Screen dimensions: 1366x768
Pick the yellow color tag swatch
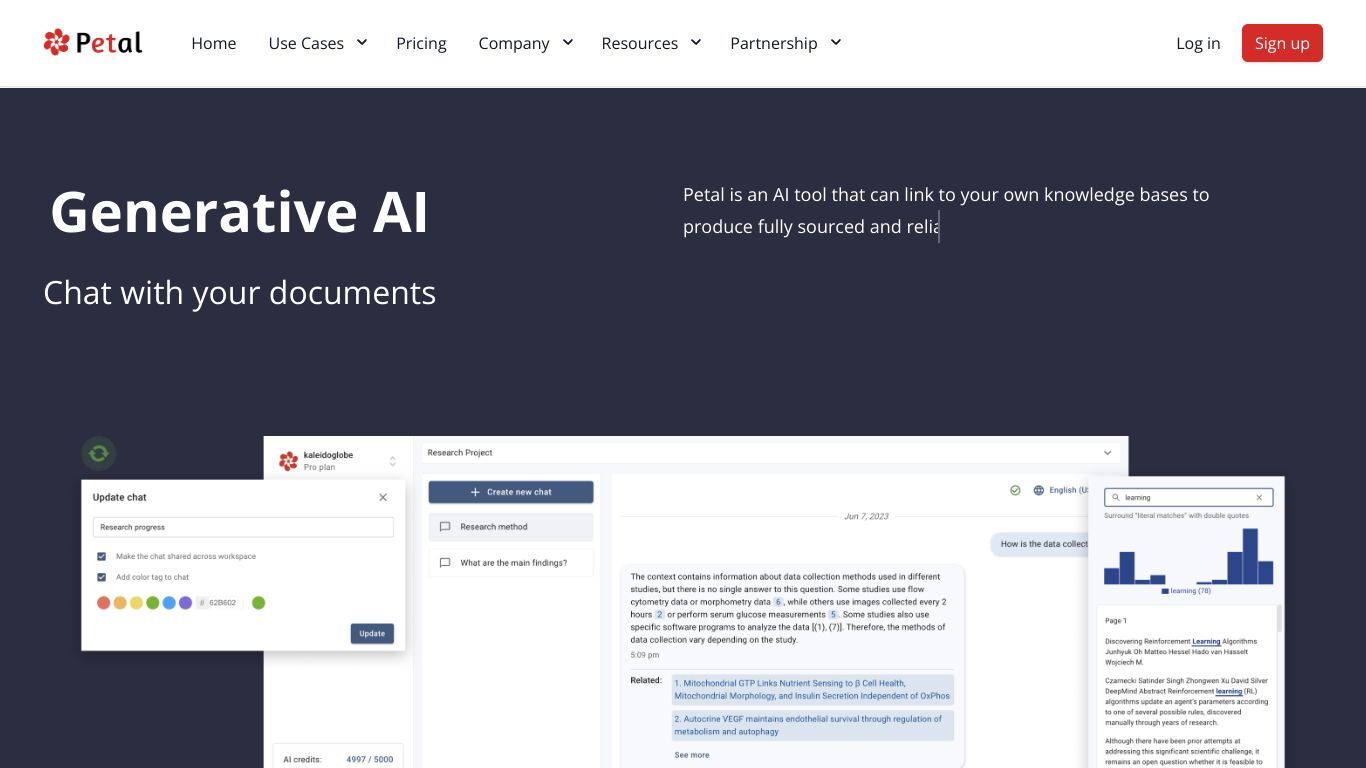coord(136,603)
